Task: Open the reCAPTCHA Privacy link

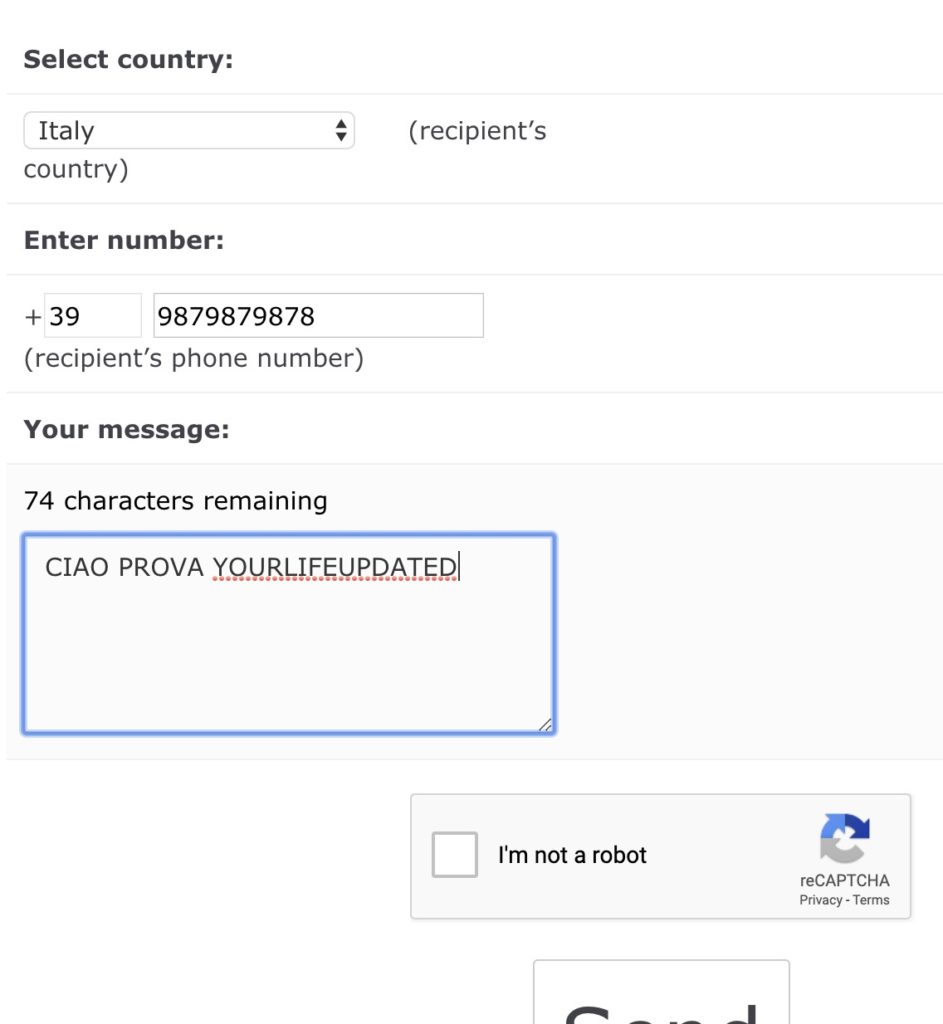Action: point(820,900)
